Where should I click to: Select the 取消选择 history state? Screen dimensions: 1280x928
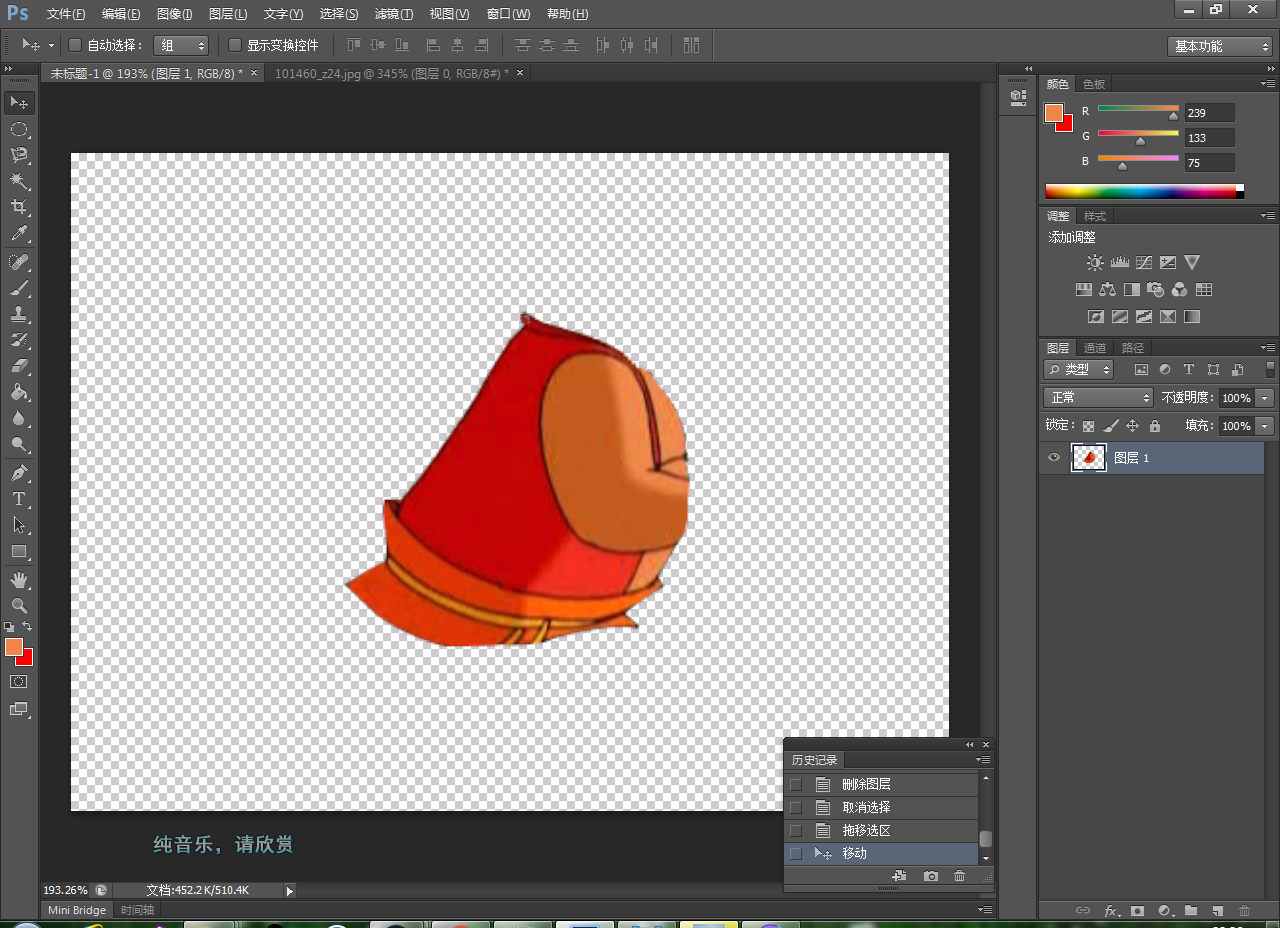coord(866,807)
